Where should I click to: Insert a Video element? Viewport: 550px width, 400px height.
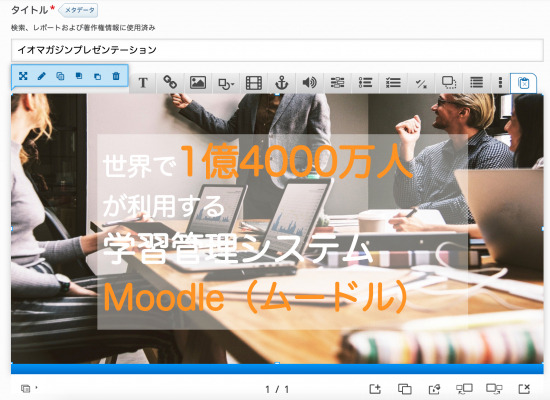click(x=254, y=83)
